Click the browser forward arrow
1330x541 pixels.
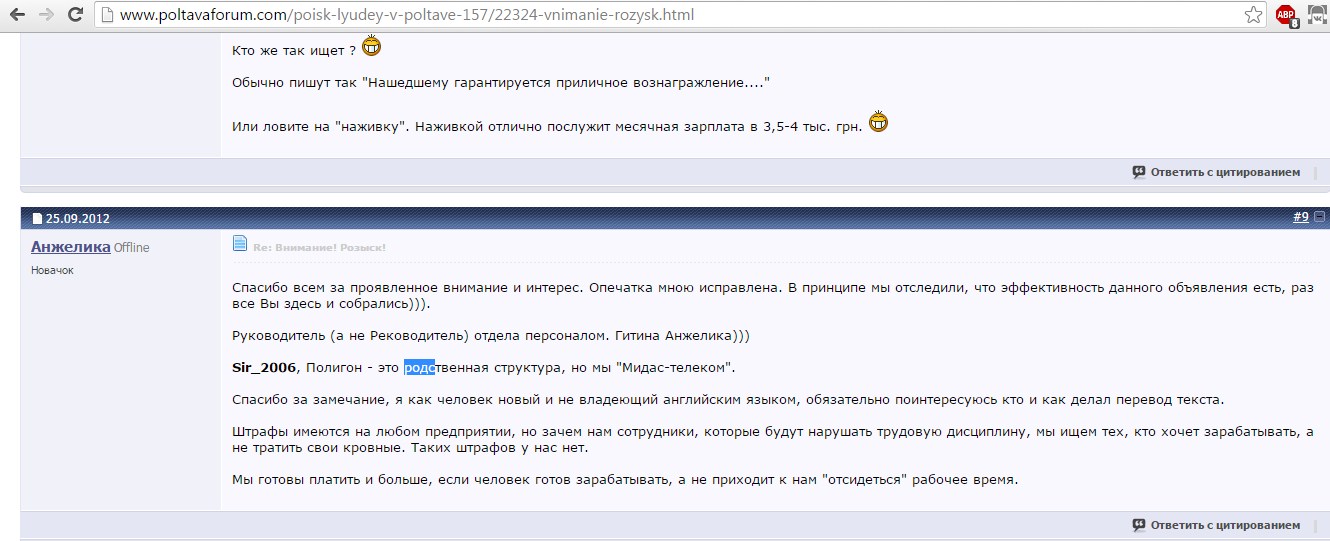(46, 15)
